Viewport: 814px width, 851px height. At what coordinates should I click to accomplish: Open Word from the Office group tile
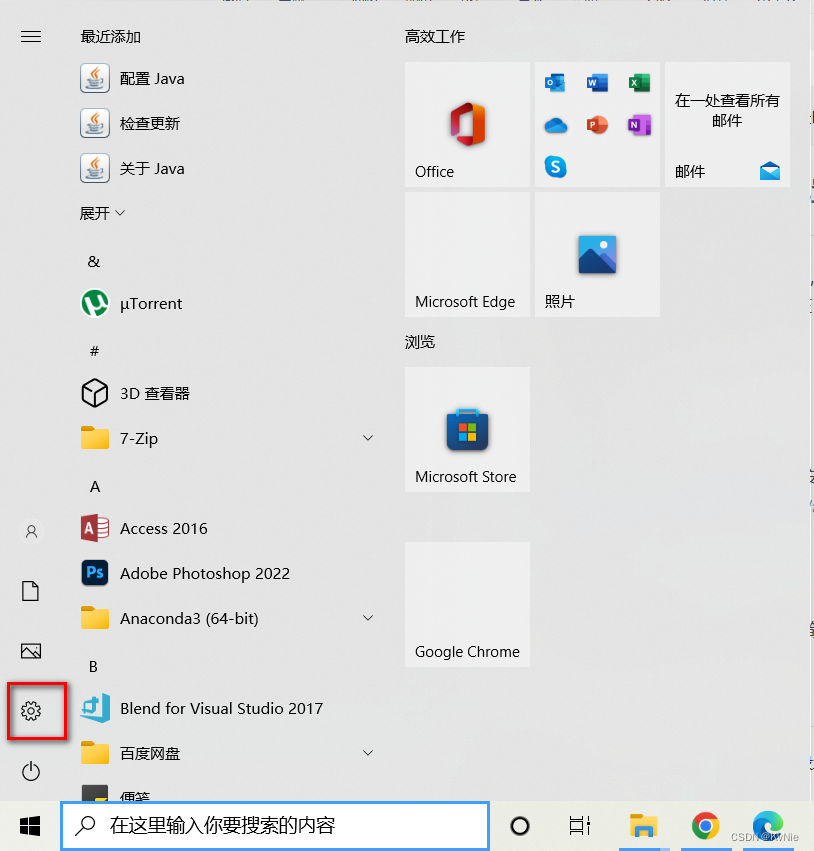pyautogui.click(x=597, y=83)
